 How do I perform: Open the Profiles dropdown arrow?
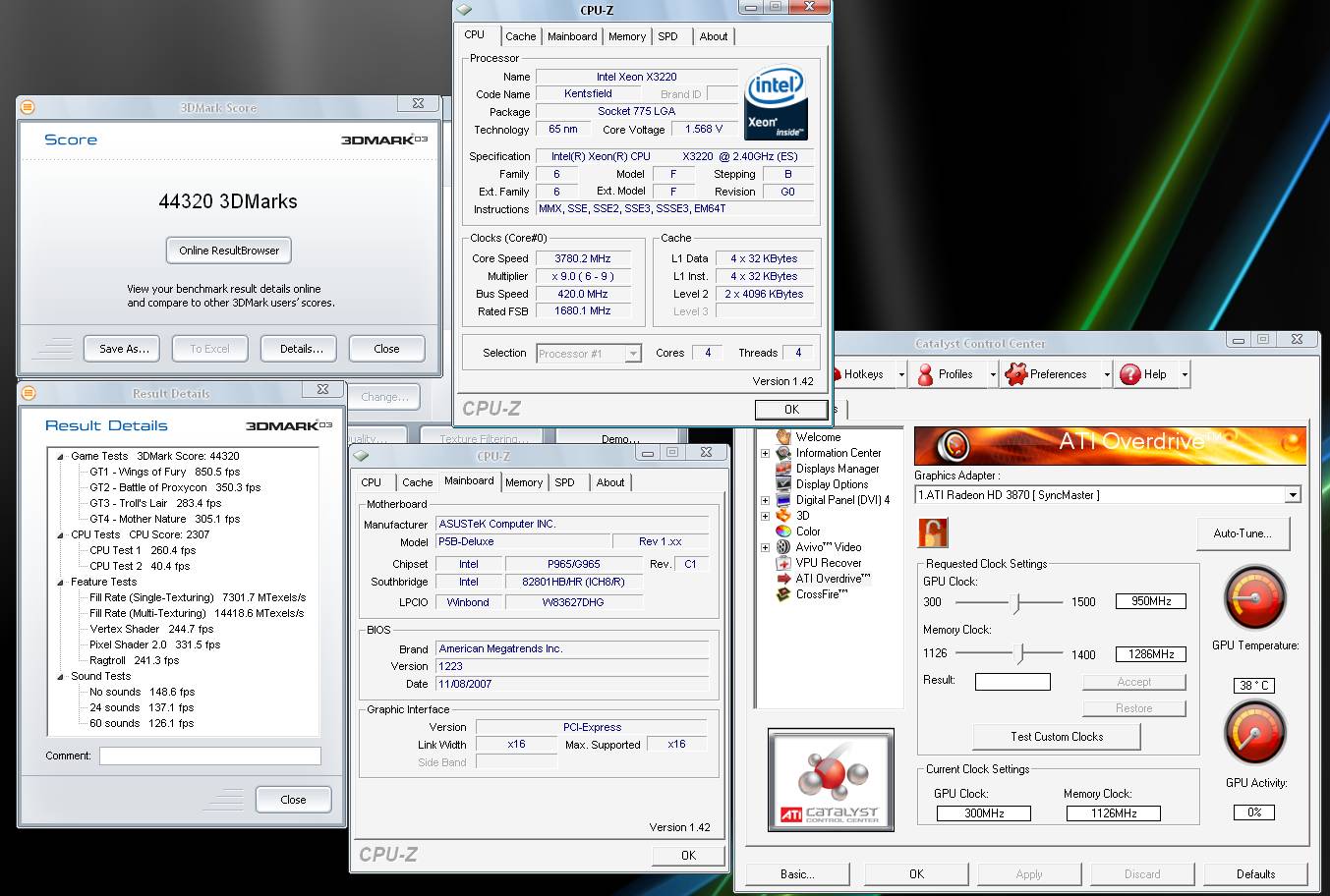(993, 374)
